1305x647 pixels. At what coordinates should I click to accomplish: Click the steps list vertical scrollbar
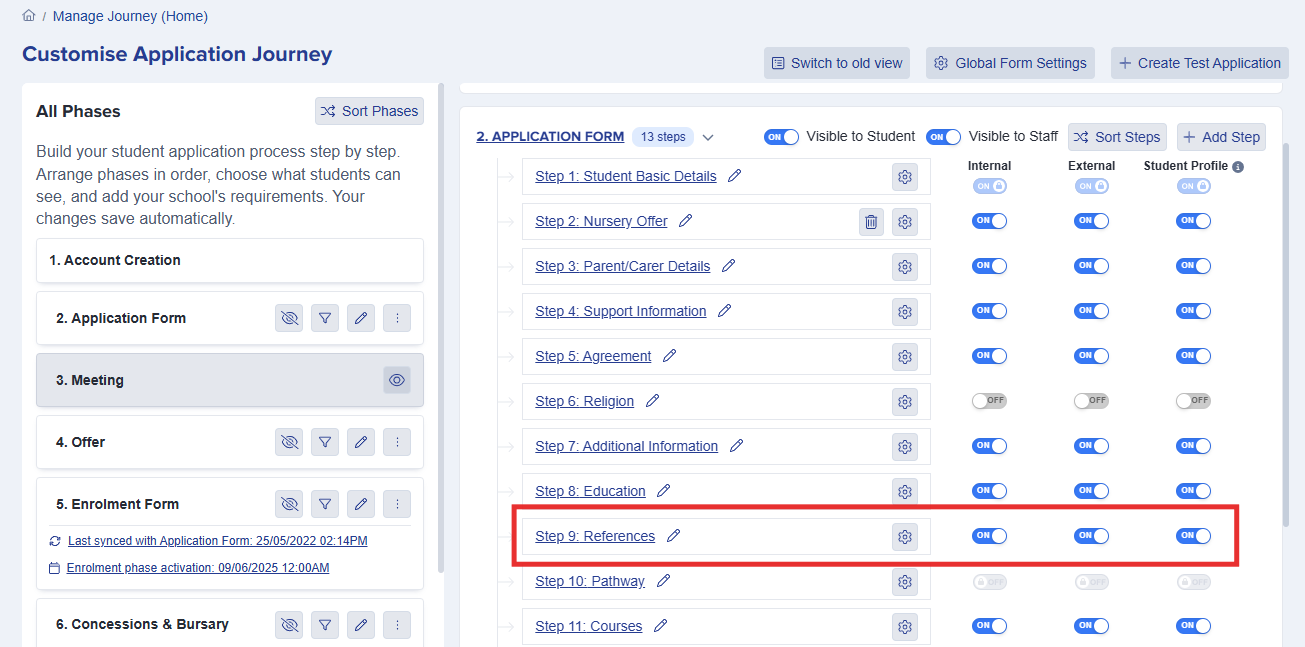(1288, 330)
